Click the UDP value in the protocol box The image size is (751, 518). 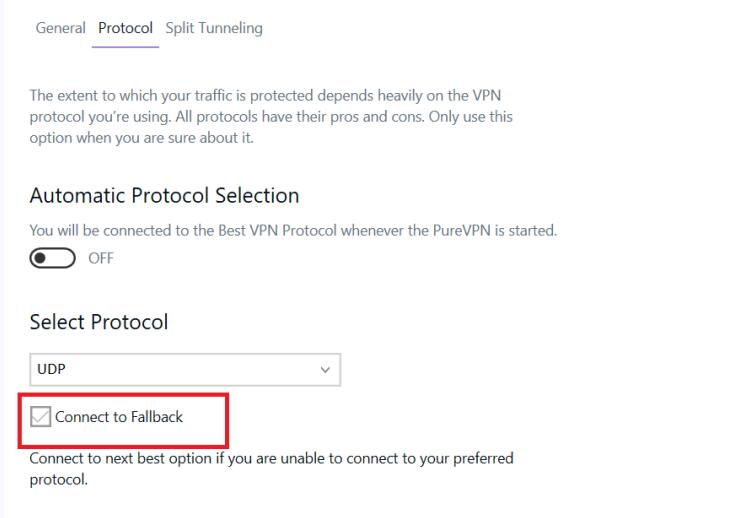pos(51,369)
